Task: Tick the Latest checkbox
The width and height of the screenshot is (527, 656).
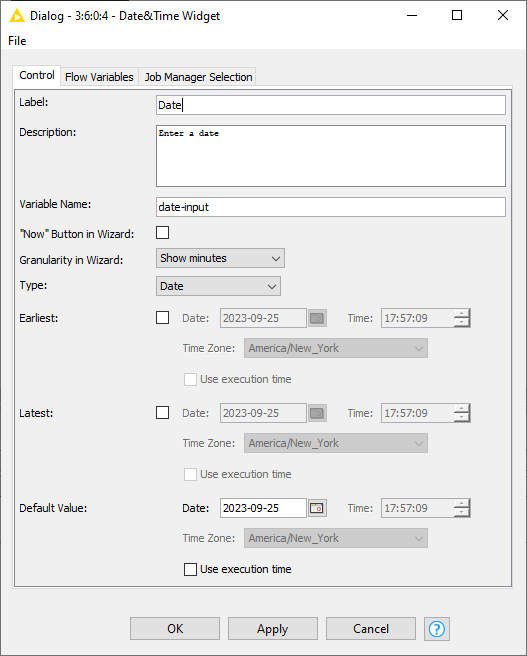Action: [x=162, y=413]
